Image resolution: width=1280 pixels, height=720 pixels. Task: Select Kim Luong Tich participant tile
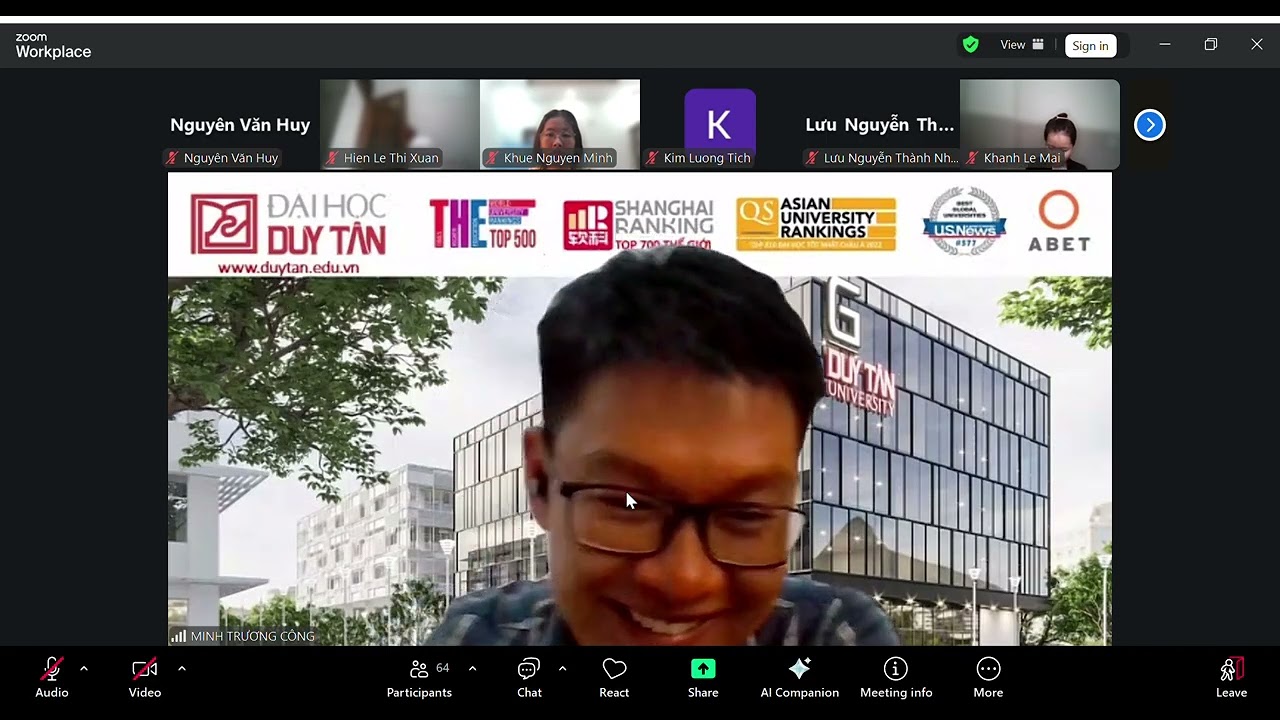(x=720, y=125)
